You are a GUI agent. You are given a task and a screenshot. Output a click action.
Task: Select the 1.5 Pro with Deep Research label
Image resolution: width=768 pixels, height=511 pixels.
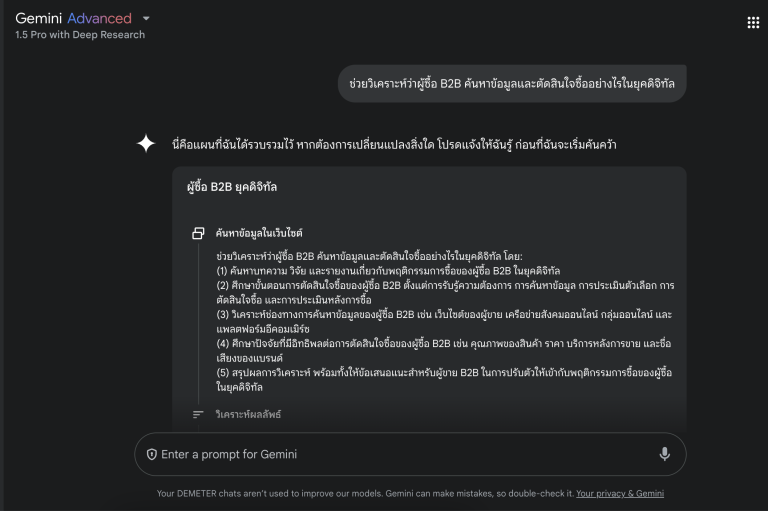pyautogui.click(x=80, y=35)
